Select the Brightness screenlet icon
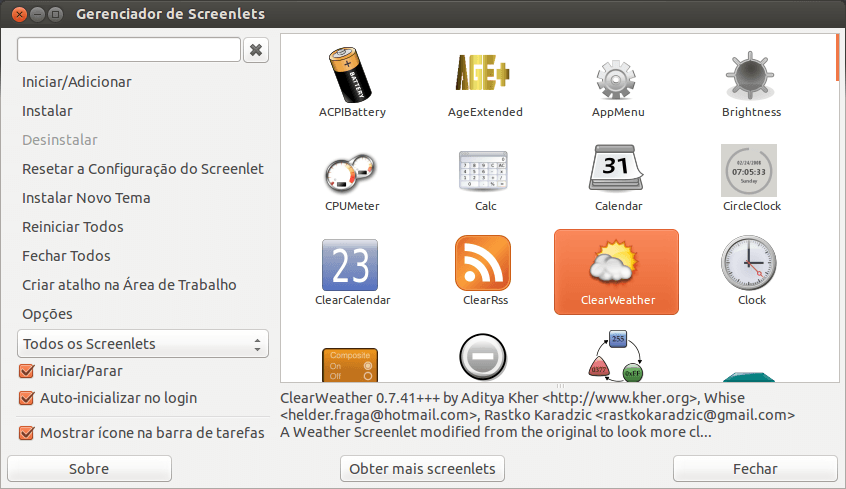Screen dimensions: 846x489 (x=751, y=76)
